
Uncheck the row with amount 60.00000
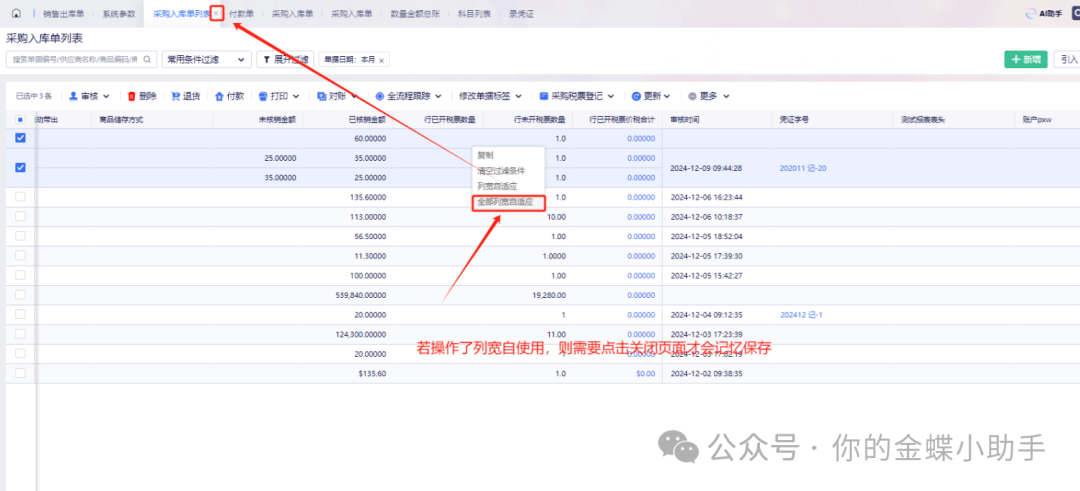tap(20, 138)
